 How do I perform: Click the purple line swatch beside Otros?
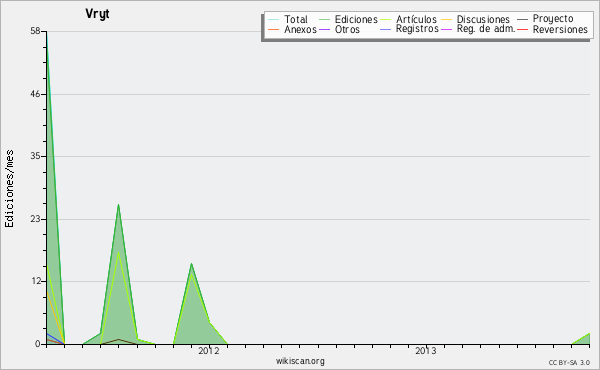324,29
